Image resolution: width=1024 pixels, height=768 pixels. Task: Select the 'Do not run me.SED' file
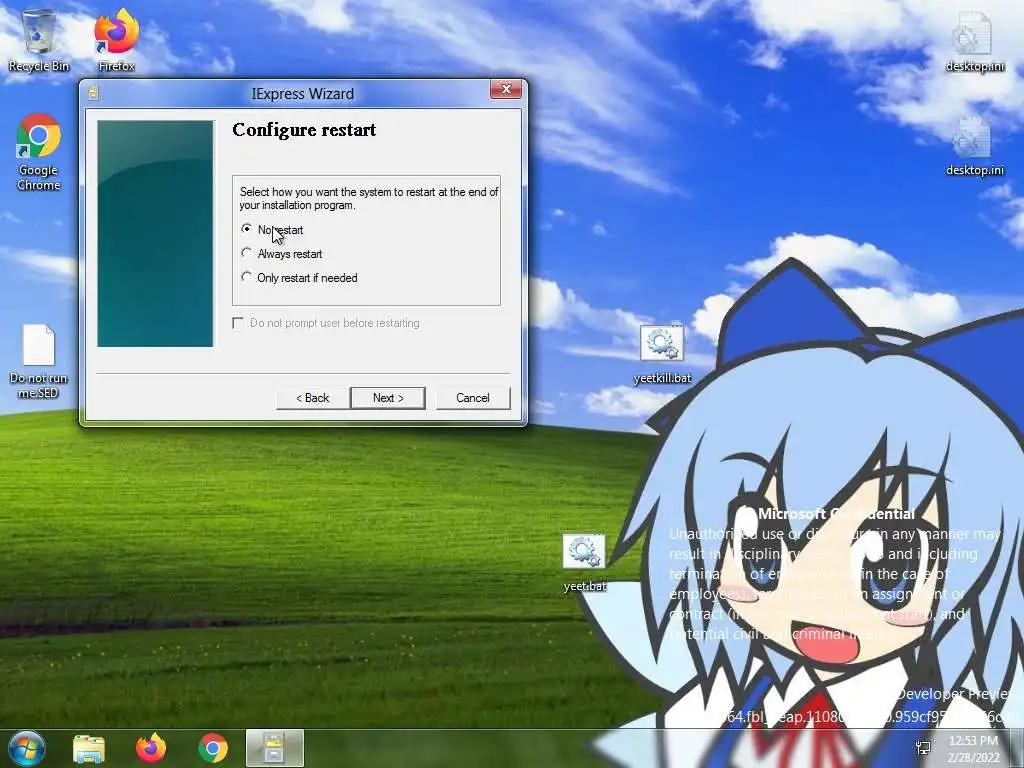(x=39, y=360)
